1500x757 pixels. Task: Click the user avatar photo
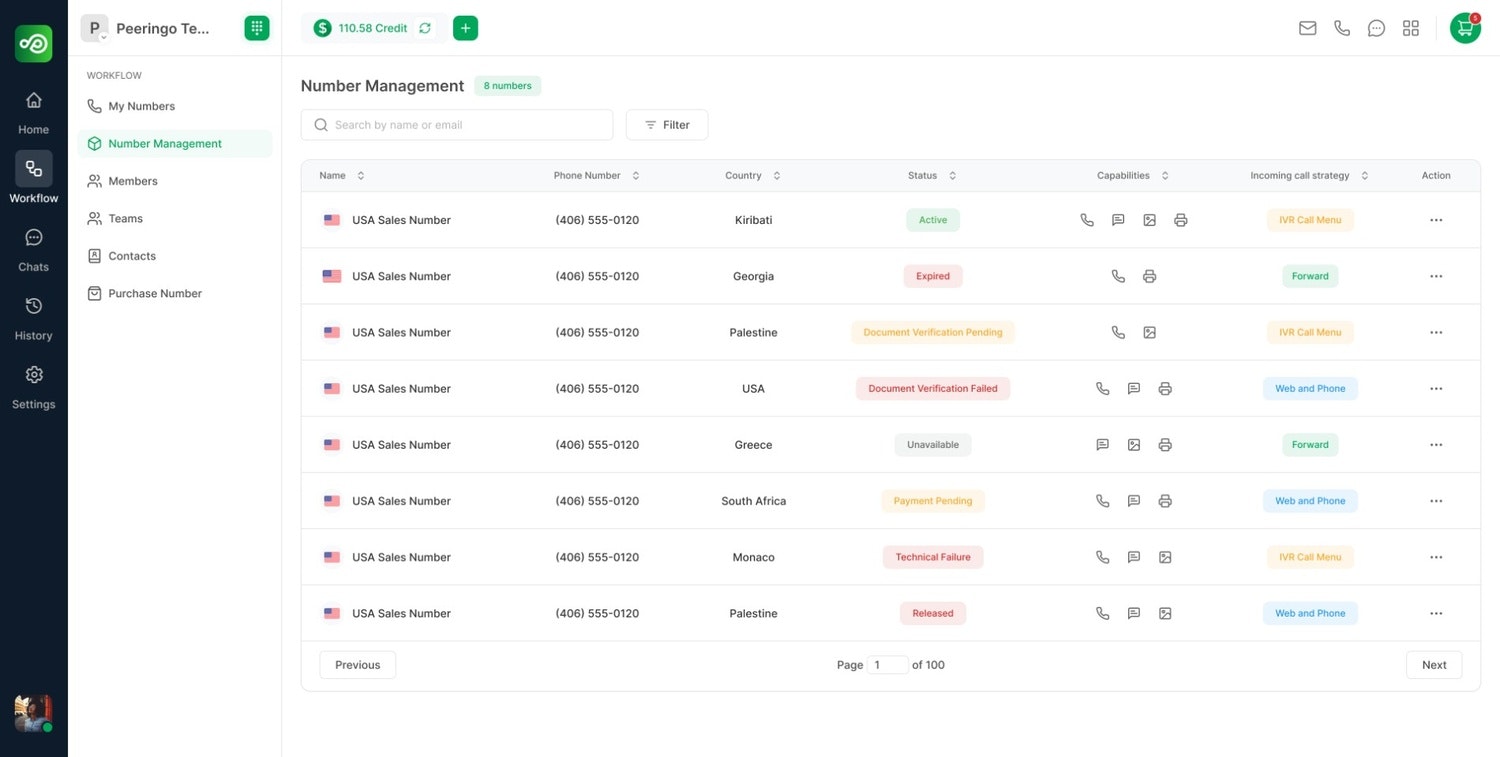33,713
